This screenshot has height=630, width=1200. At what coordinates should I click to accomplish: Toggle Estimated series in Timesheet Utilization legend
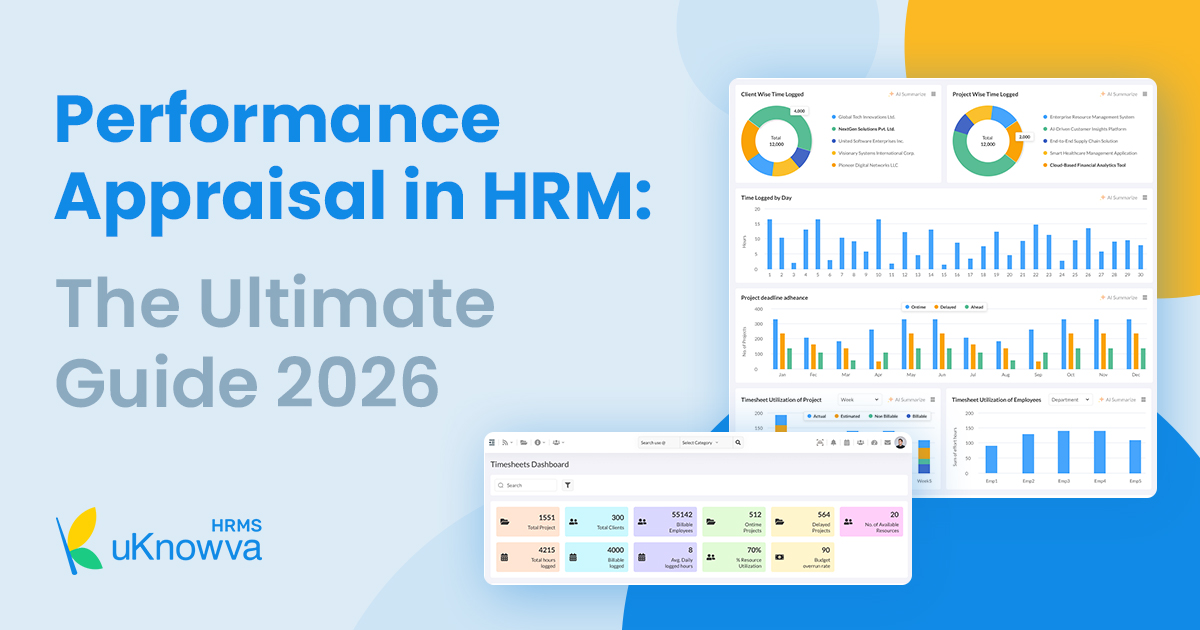[x=849, y=415]
